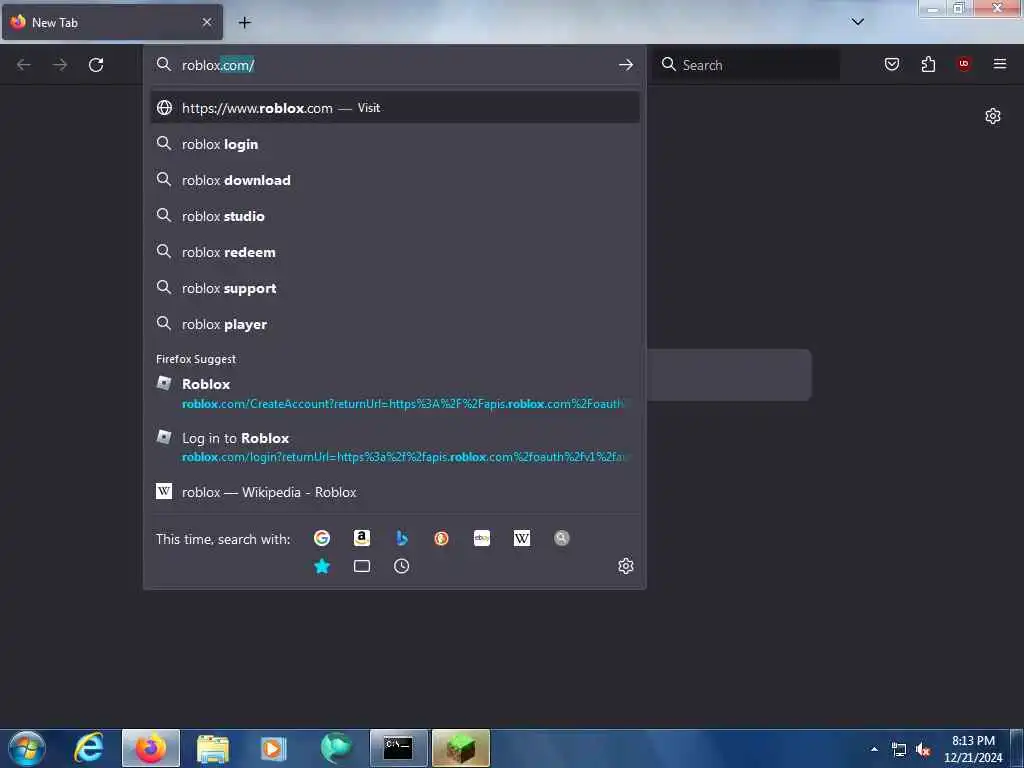Search this time with Wikipedia icon

(x=522, y=538)
